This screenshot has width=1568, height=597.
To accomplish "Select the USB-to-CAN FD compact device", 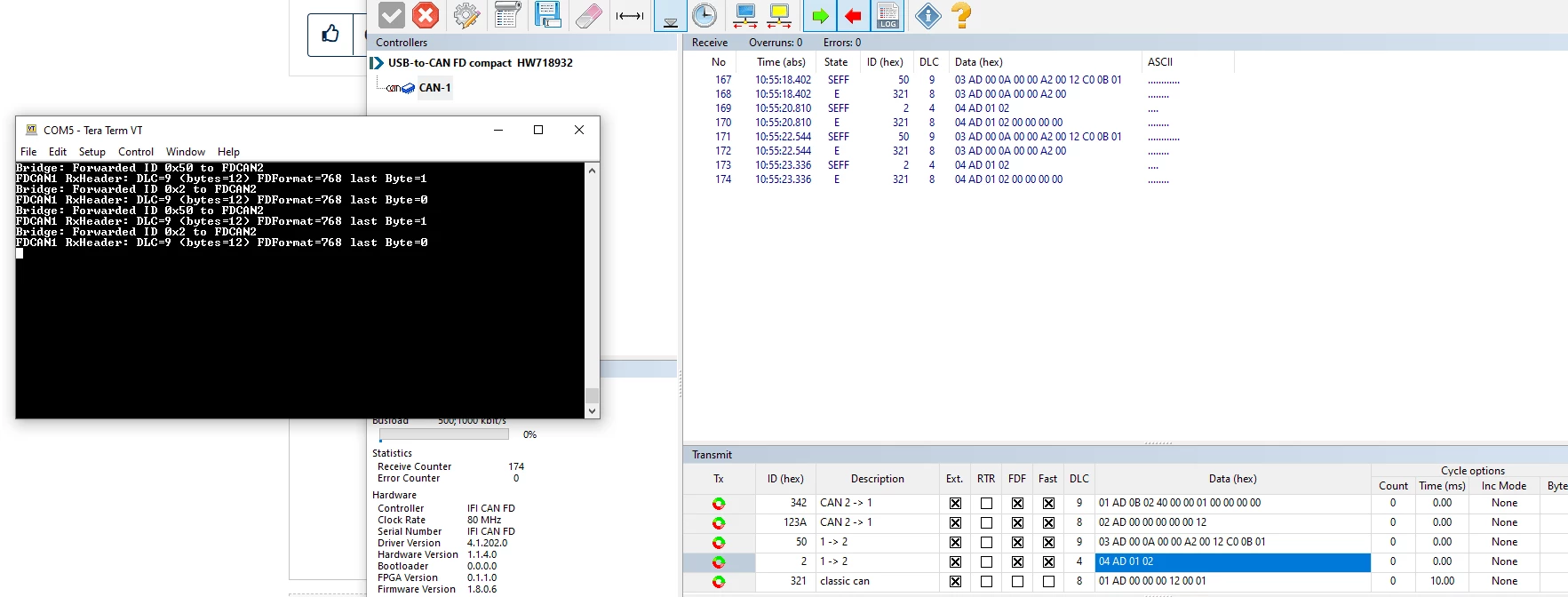I will click(480, 63).
